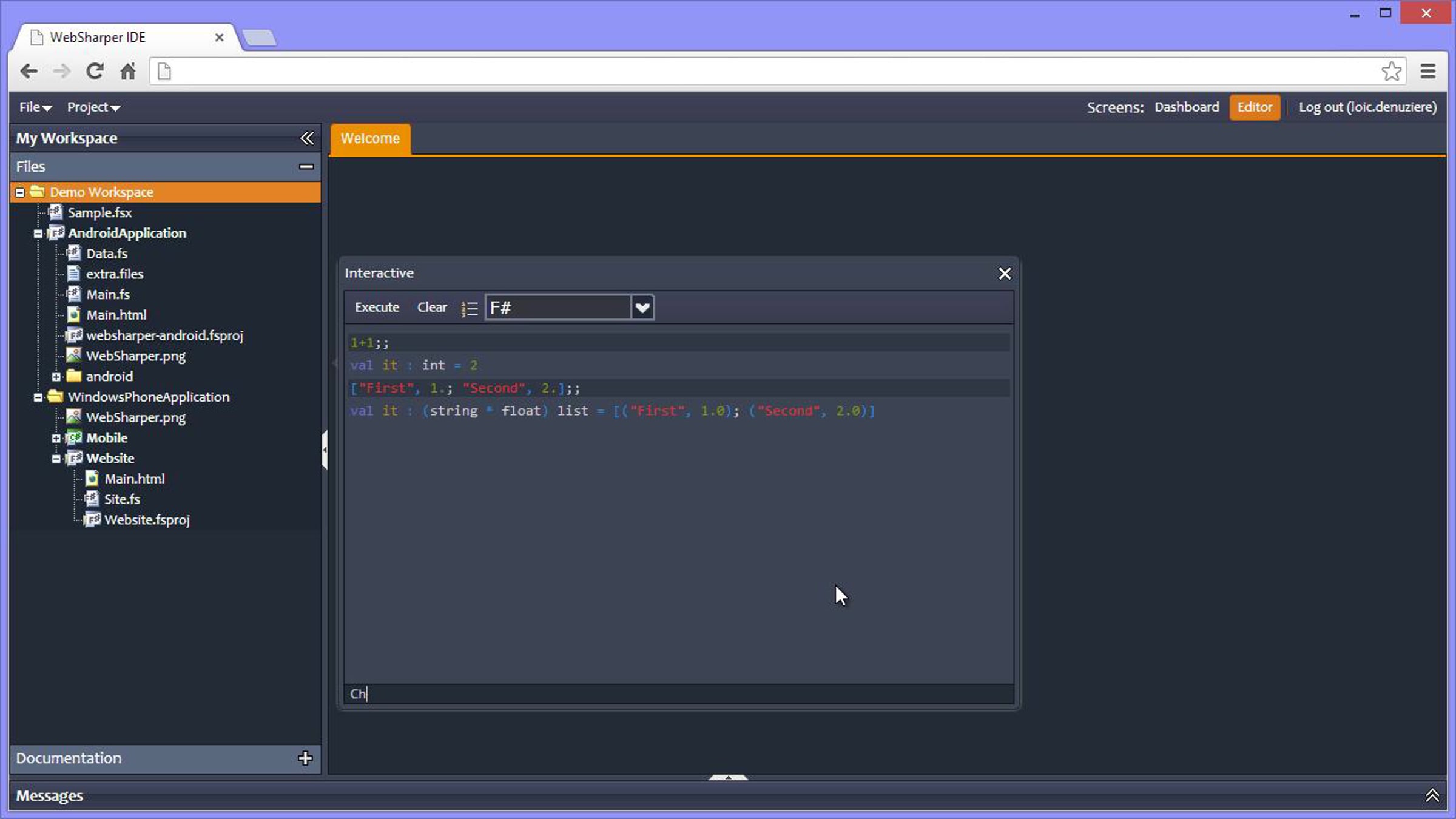This screenshot has height=819, width=1456.
Task: Click the extra.files document icon
Action: (x=73, y=274)
